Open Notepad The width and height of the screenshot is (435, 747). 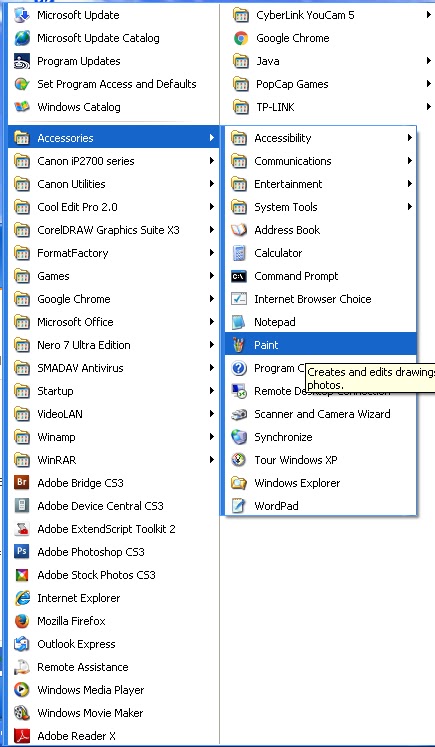(321, 322)
